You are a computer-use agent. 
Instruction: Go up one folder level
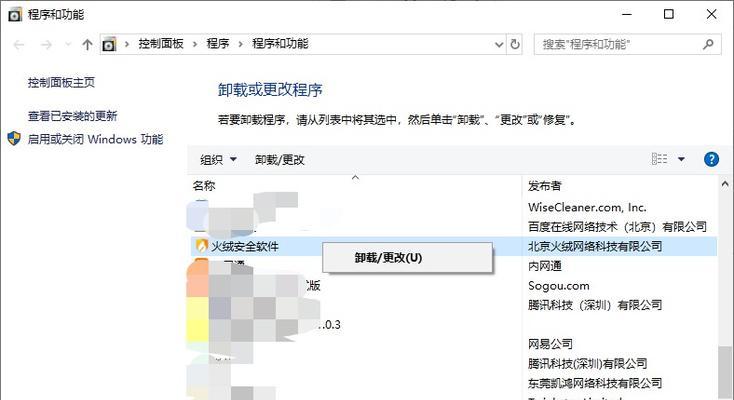click(x=87, y=45)
